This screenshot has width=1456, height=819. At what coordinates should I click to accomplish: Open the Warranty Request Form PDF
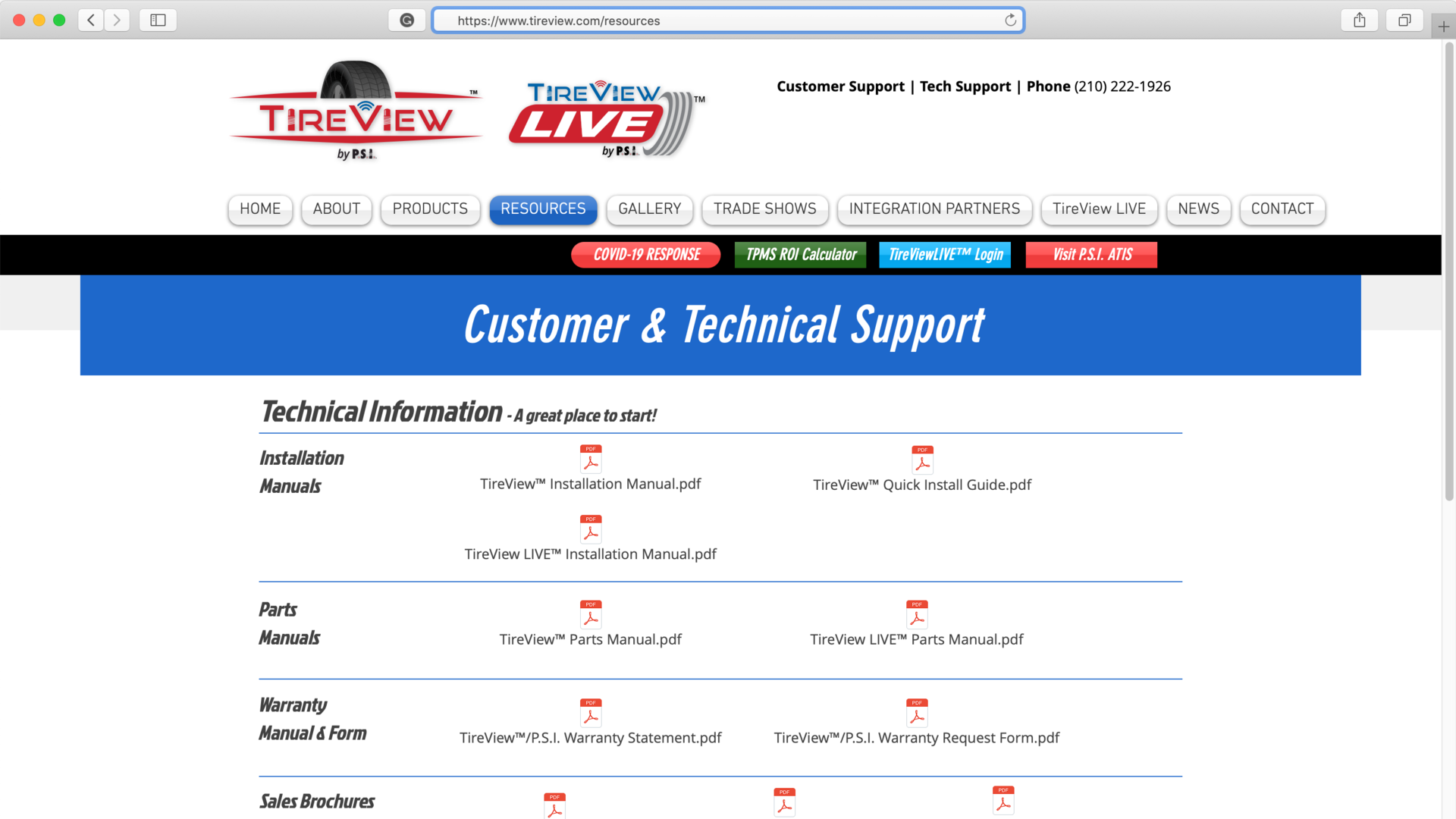[916, 737]
